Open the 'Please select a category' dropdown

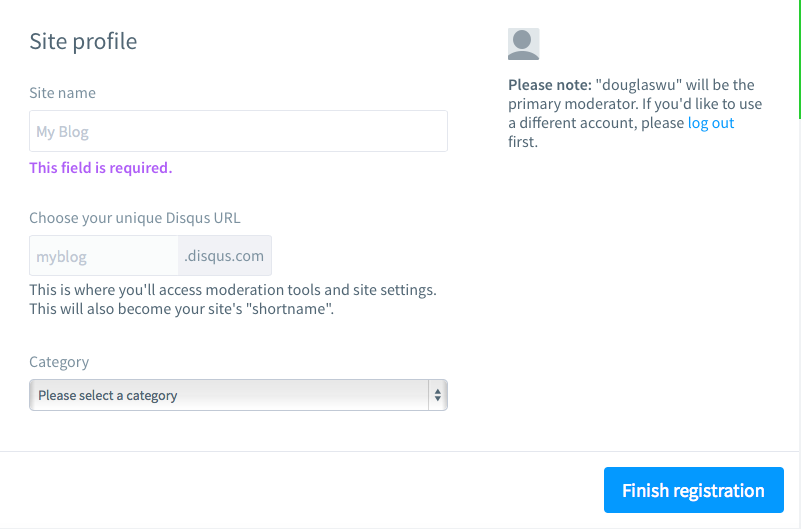click(238, 395)
